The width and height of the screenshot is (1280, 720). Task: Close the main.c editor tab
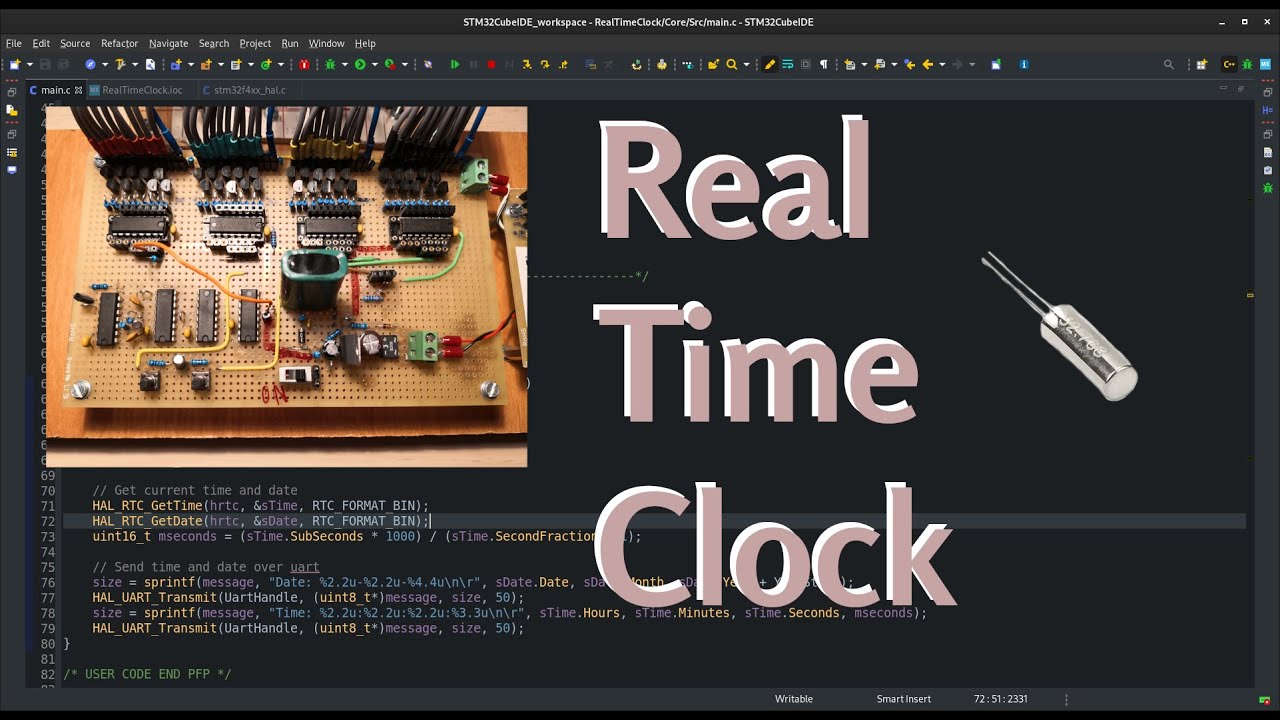[x=79, y=90]
